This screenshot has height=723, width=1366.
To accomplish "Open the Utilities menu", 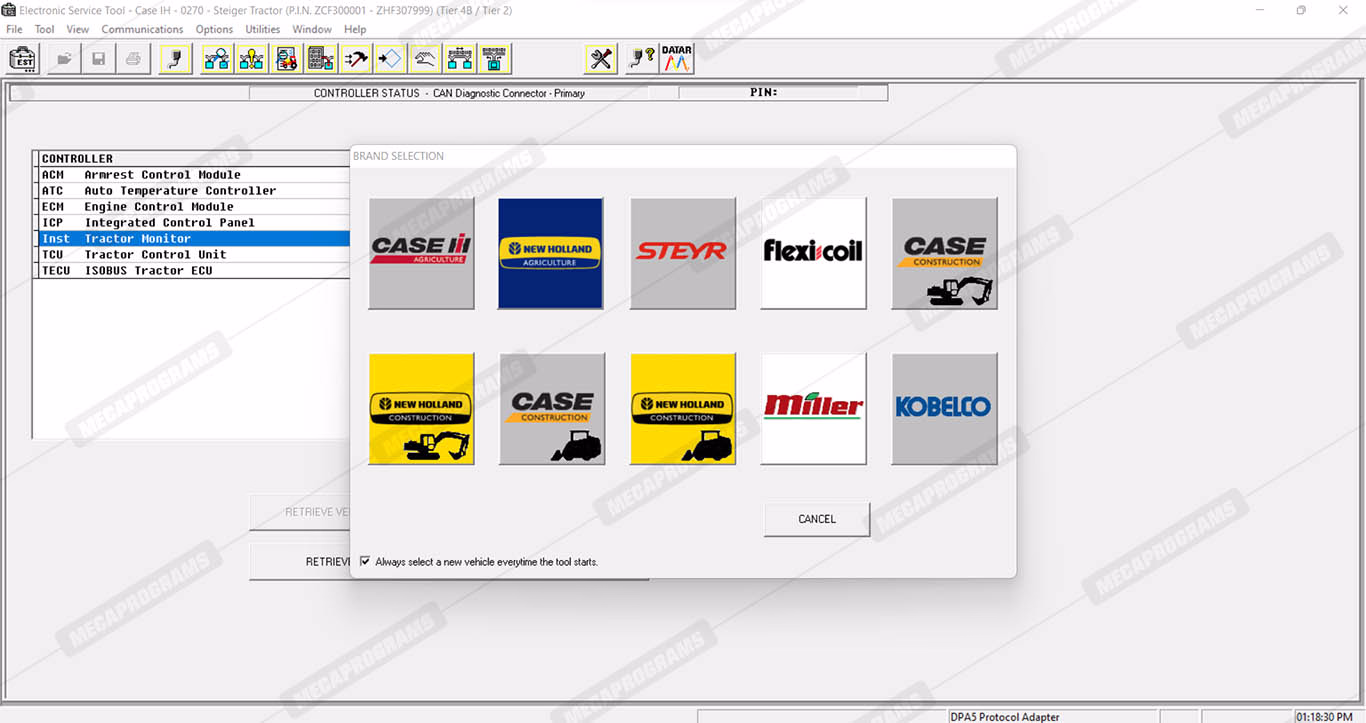I will [263, 29].
